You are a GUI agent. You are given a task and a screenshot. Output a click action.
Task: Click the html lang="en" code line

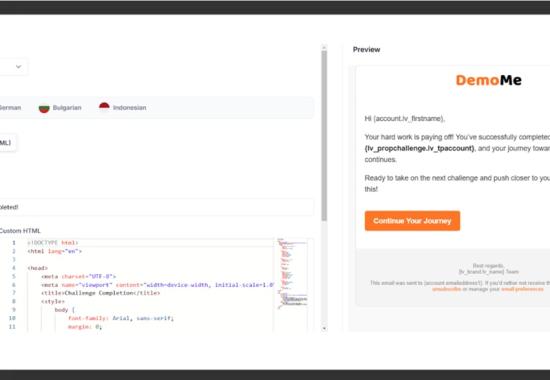[x=54, y=251]
